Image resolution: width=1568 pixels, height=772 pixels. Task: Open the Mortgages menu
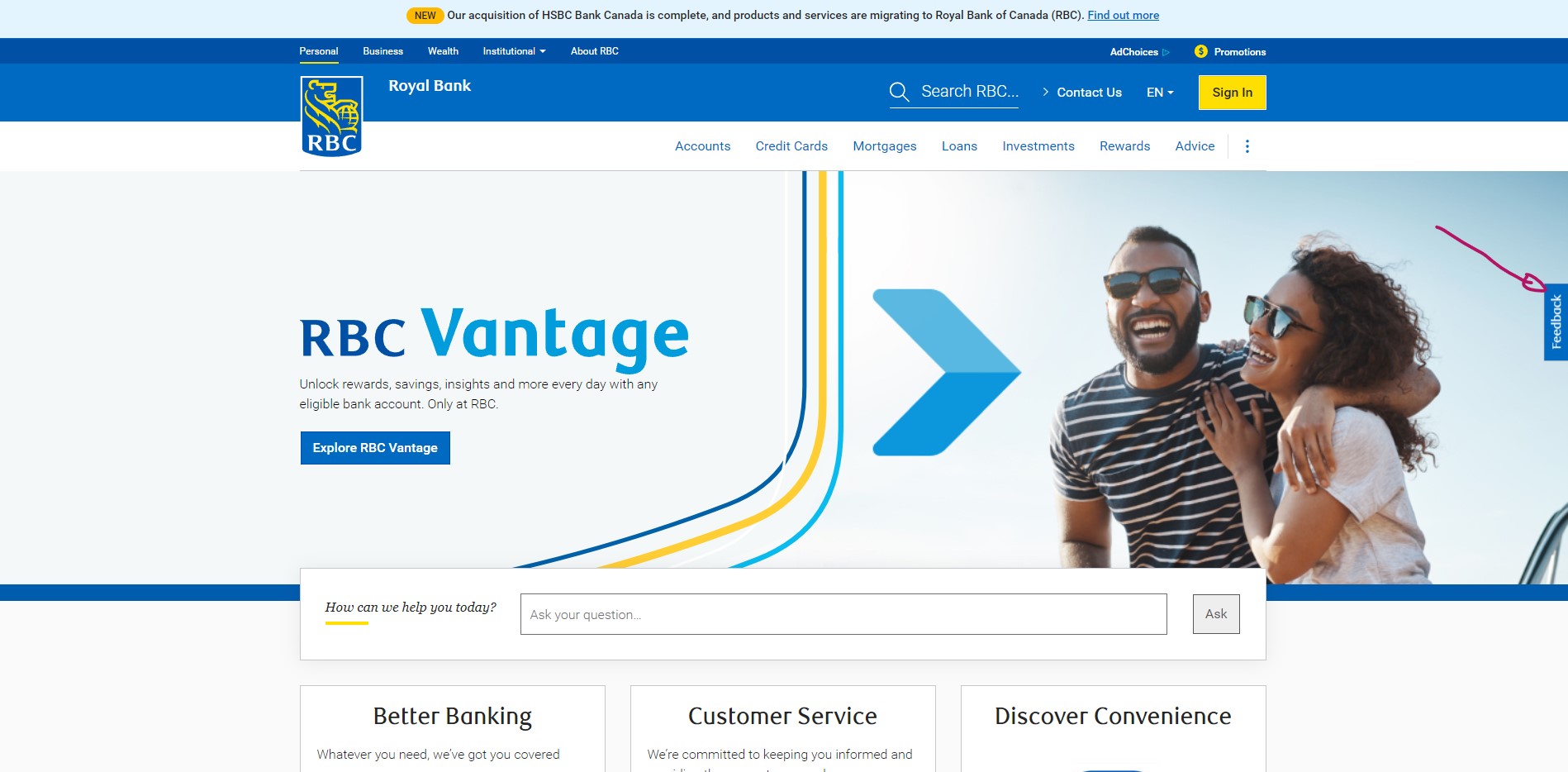(885, 146)
